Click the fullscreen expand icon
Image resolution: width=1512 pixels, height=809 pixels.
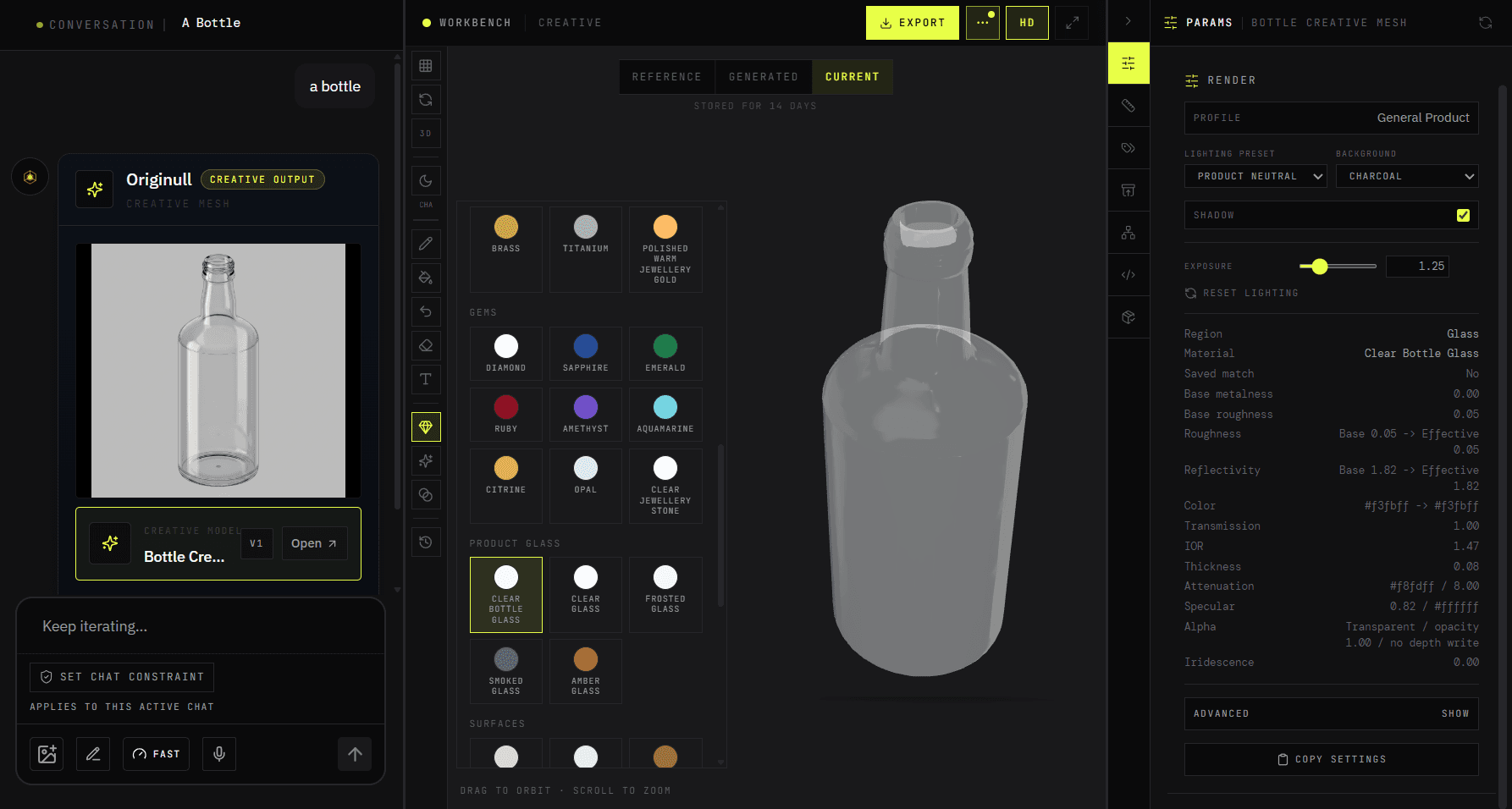(x=1072, y=23)
